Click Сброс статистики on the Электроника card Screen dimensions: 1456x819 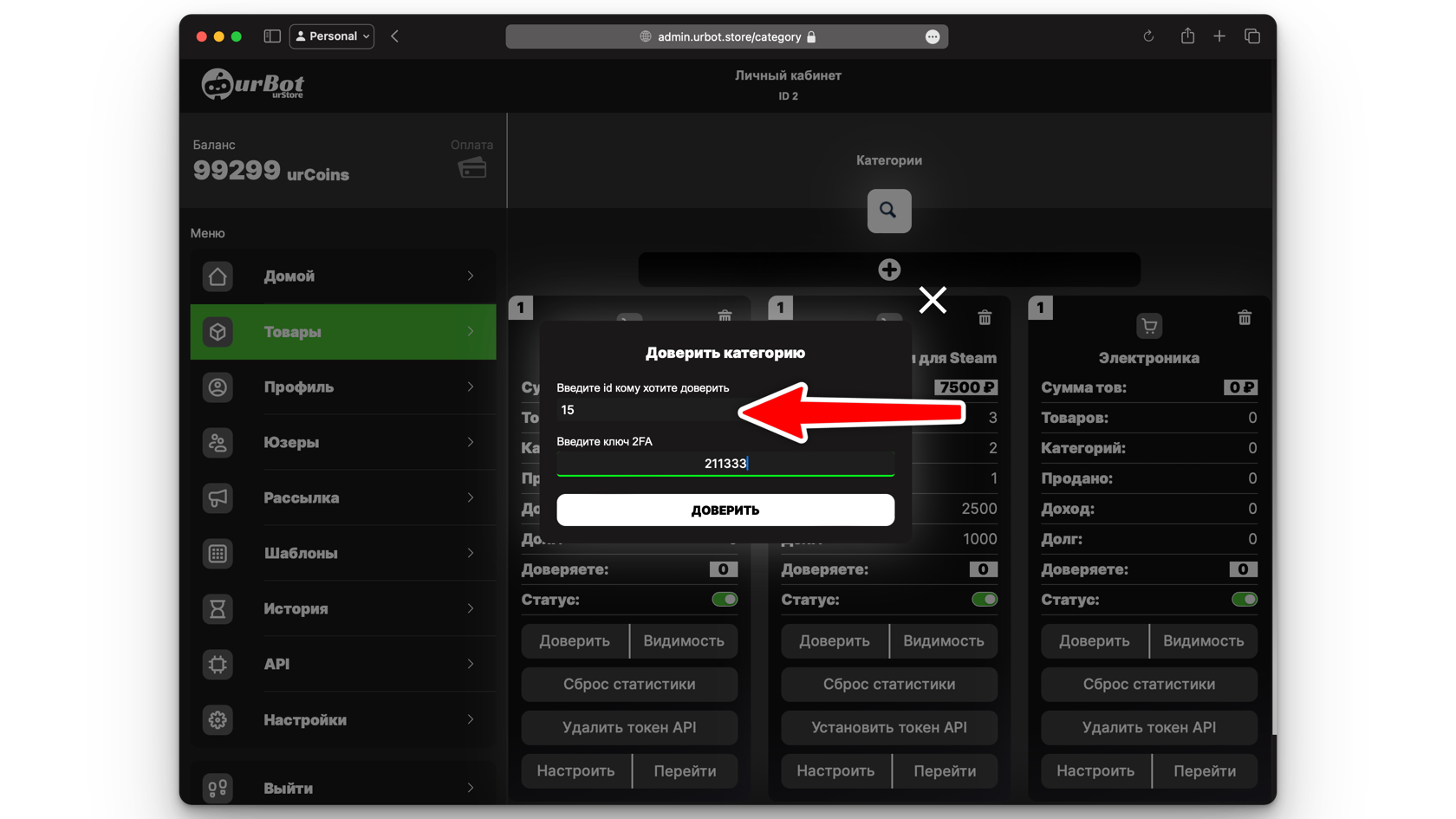pos(1148,685)
